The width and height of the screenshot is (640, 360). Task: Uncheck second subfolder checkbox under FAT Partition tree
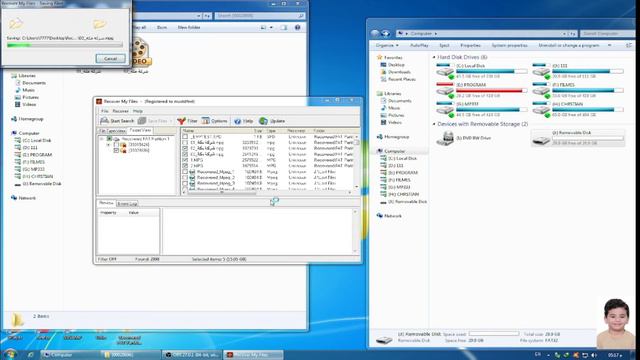click(x=116, y=150)
